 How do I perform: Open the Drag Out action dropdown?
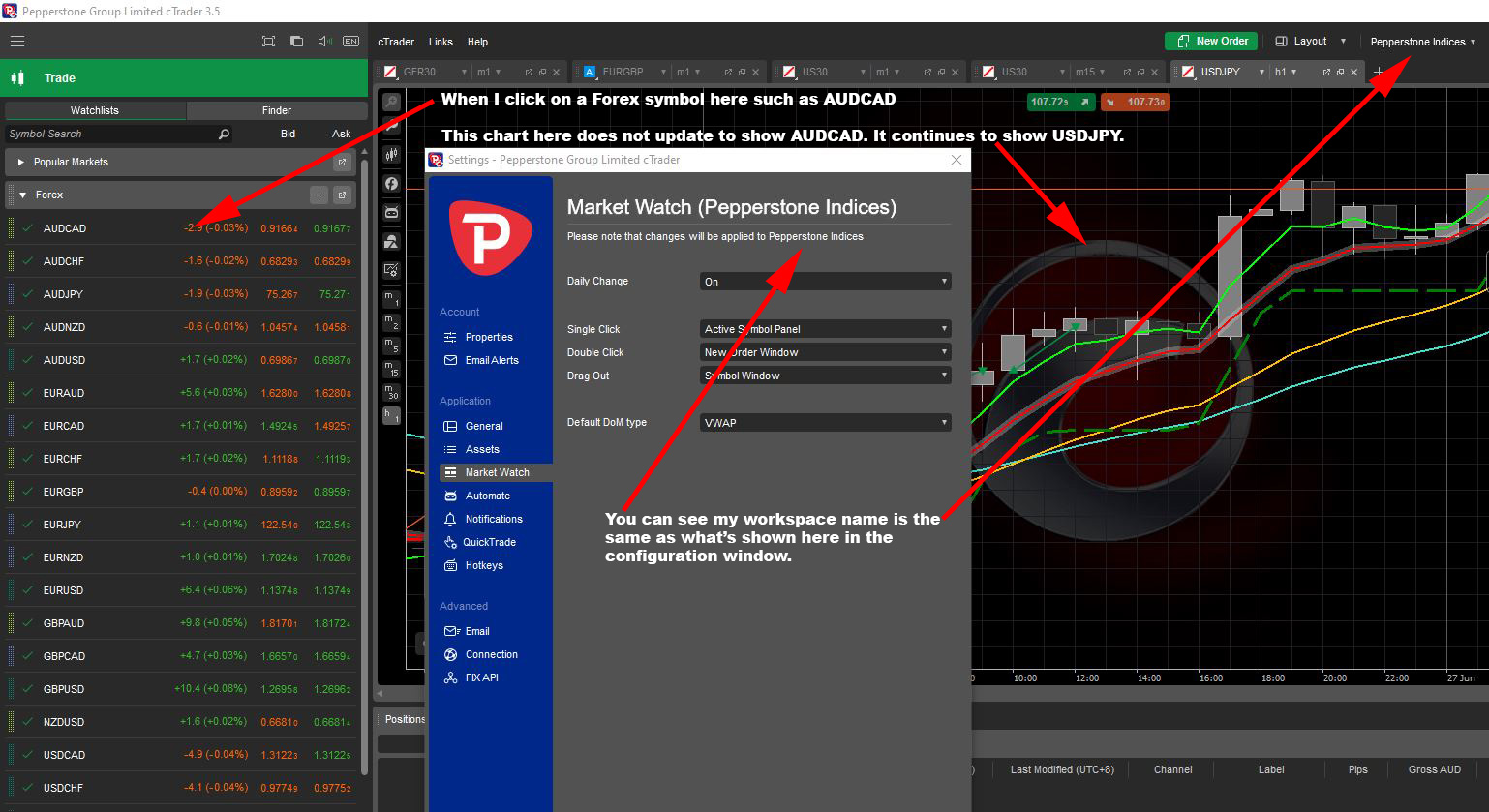click(826, 376)
